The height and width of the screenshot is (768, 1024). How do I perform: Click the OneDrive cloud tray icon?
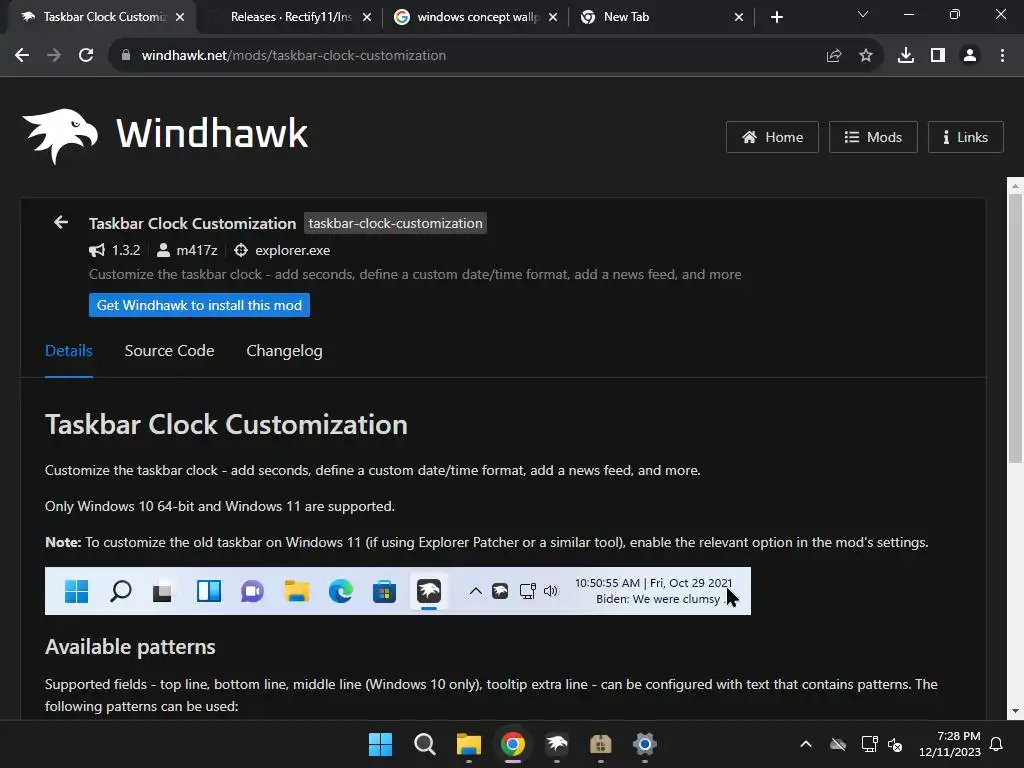click(838, 744)
